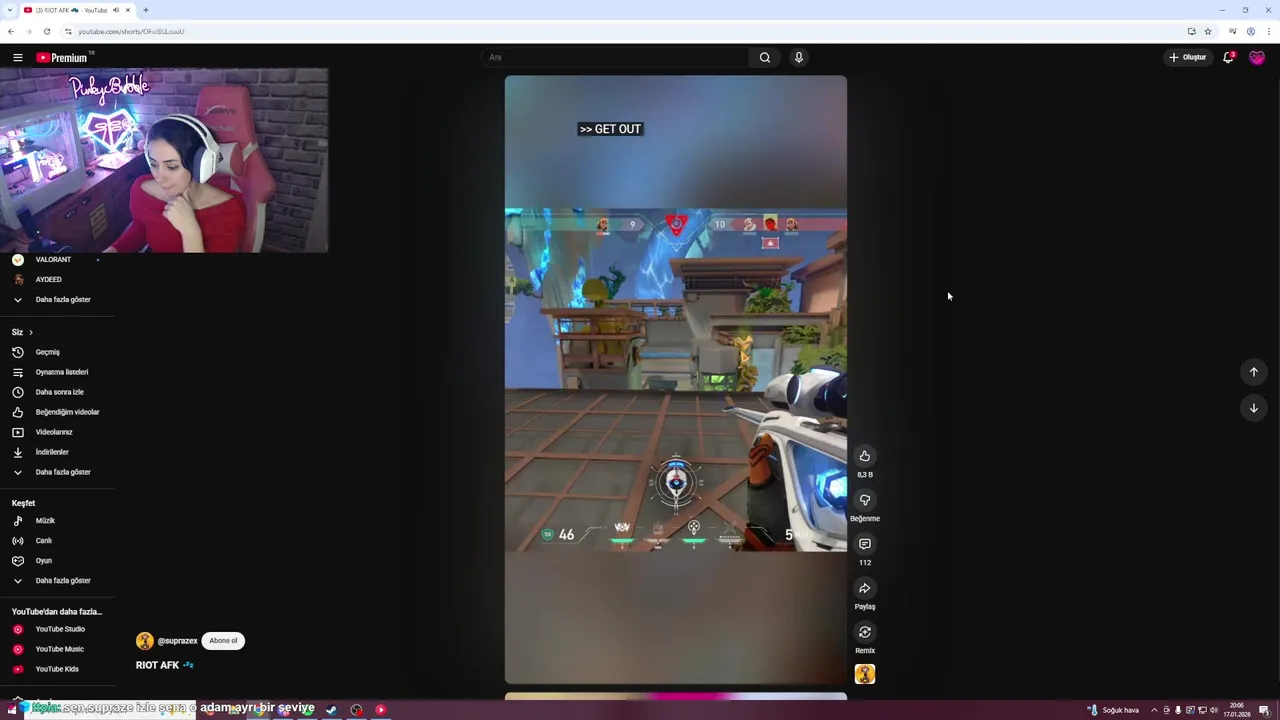Share the Short via Paylaş

(865, 588)
